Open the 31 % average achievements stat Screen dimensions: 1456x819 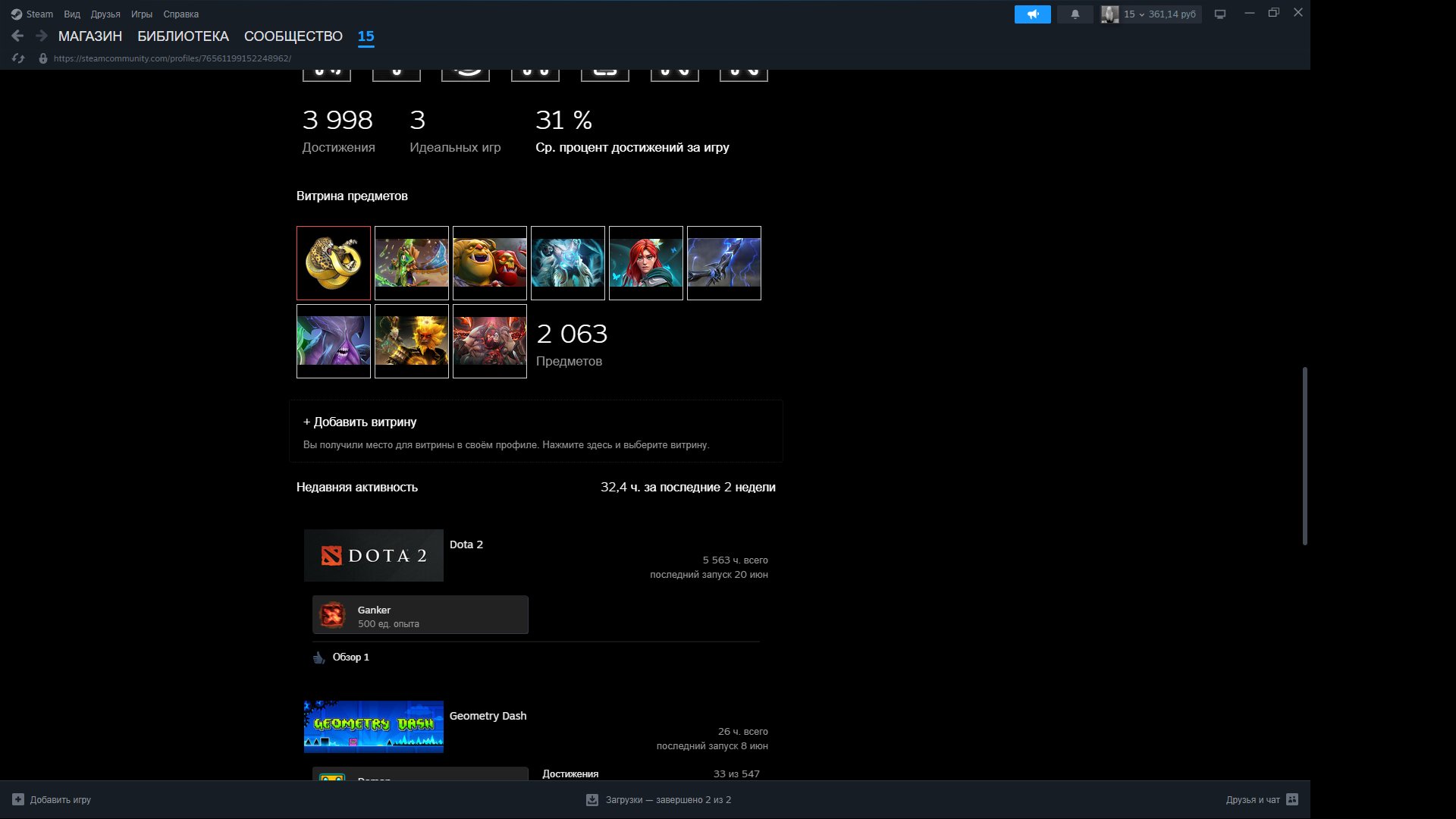(x=632, y=130)
